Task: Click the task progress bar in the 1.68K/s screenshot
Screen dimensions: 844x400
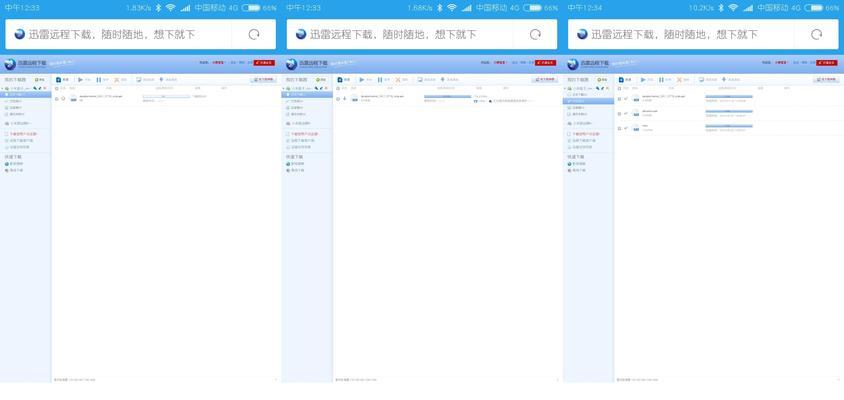Action: 448,97
